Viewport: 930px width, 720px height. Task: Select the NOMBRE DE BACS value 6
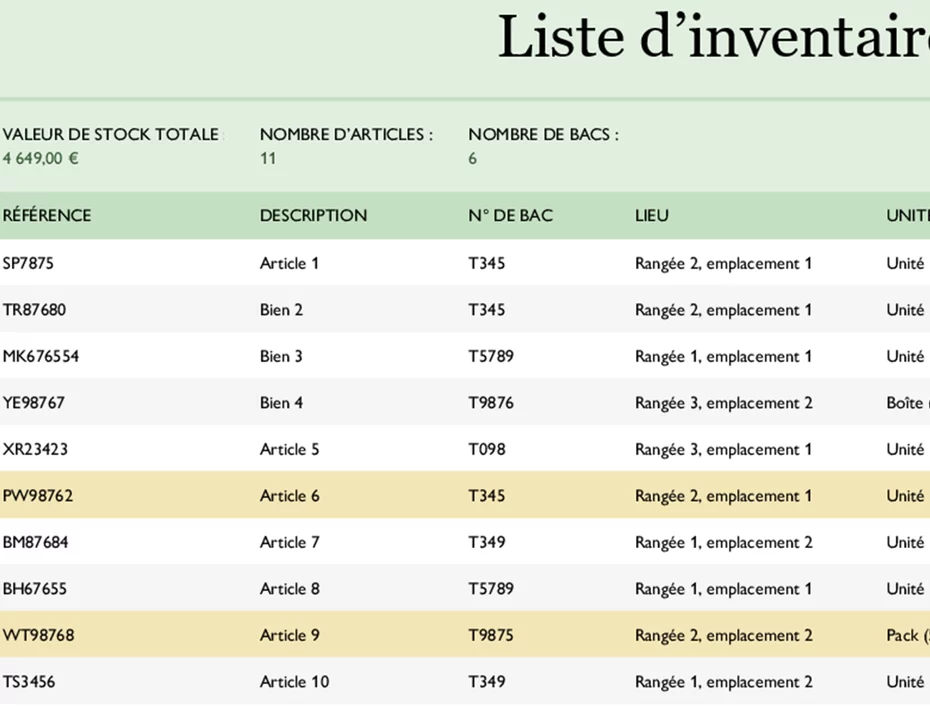[x=473, y=158]
